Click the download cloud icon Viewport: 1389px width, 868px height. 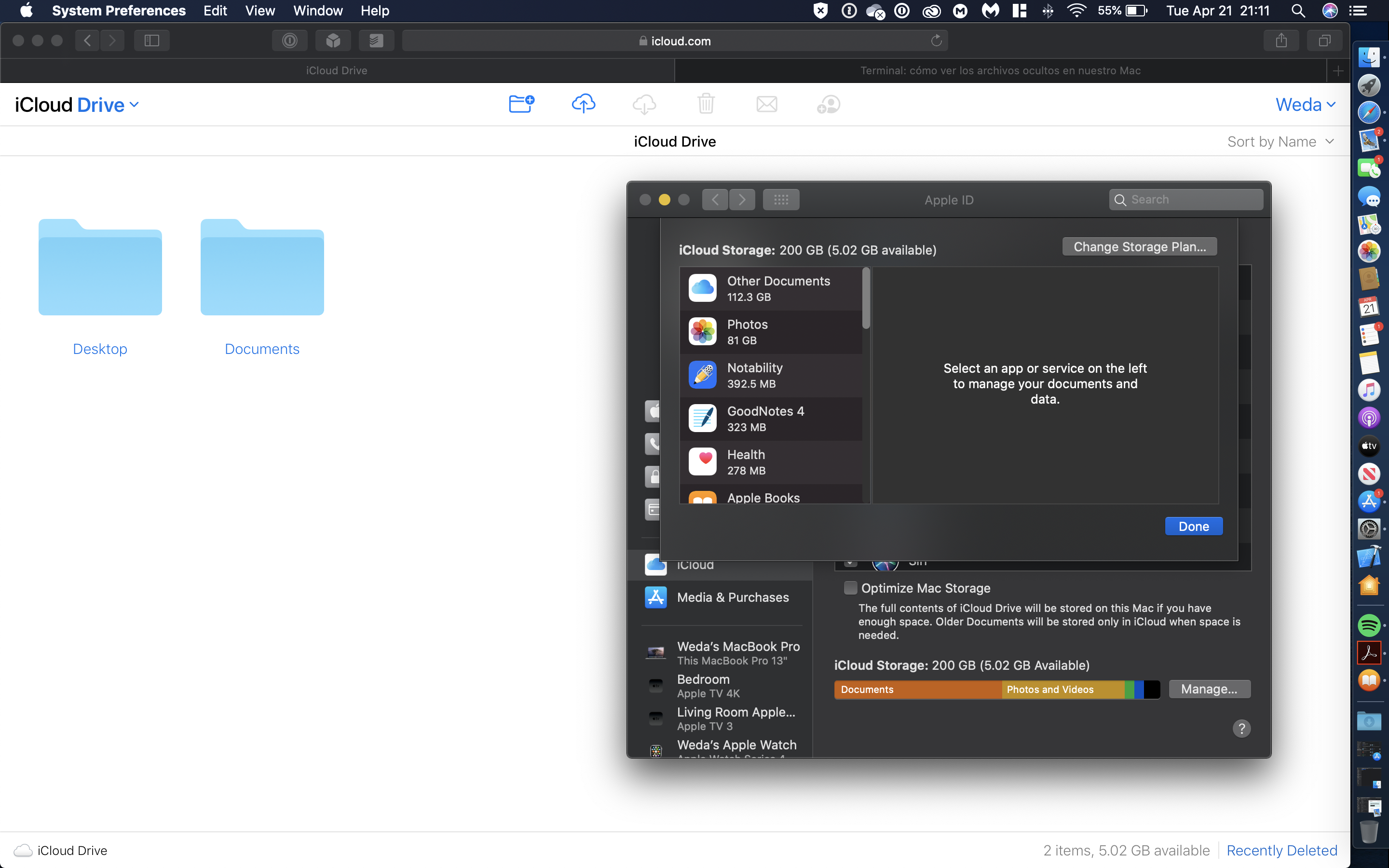pos(644,105)
